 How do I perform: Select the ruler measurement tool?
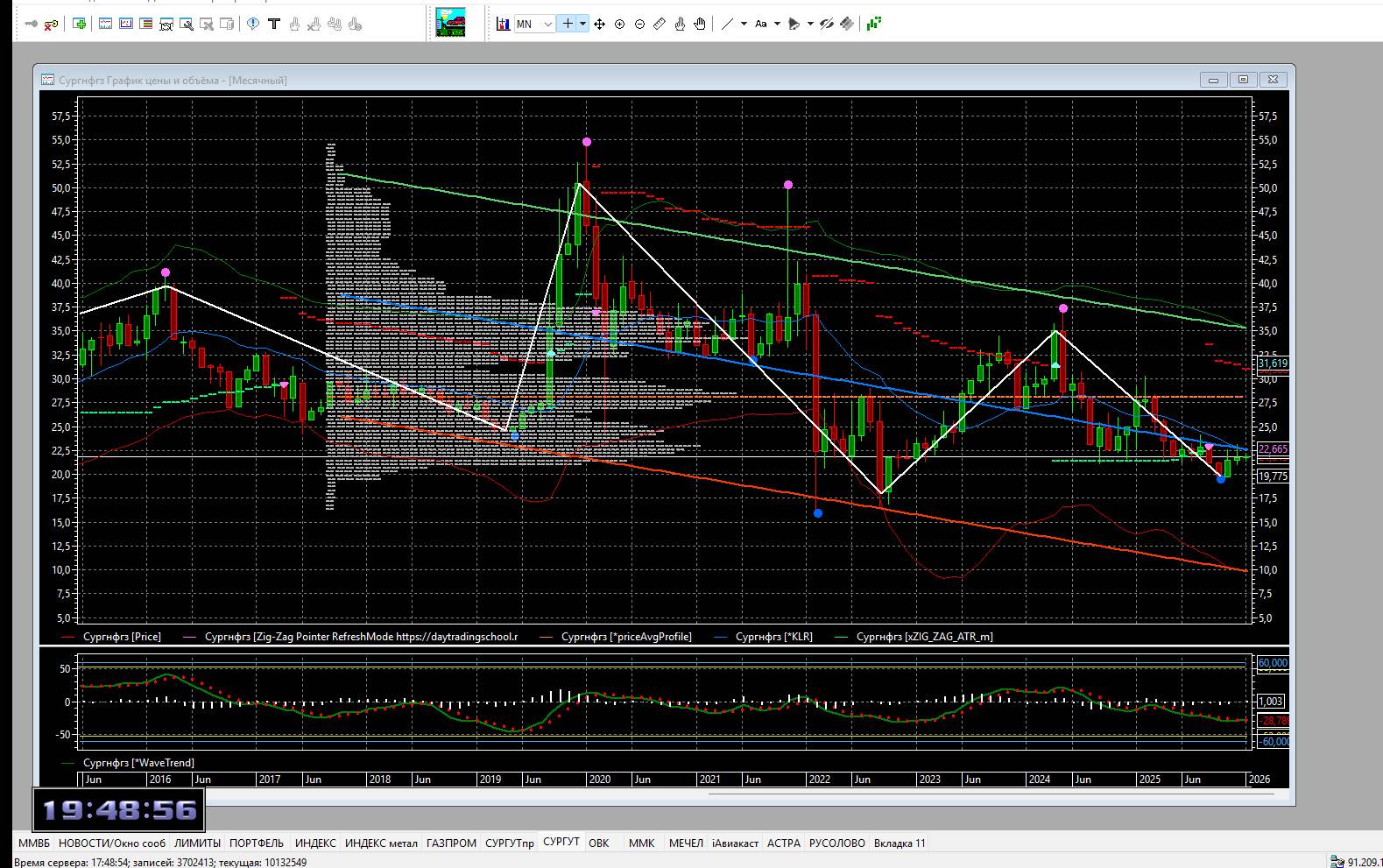pyautogui.click(x=660, y=24)
